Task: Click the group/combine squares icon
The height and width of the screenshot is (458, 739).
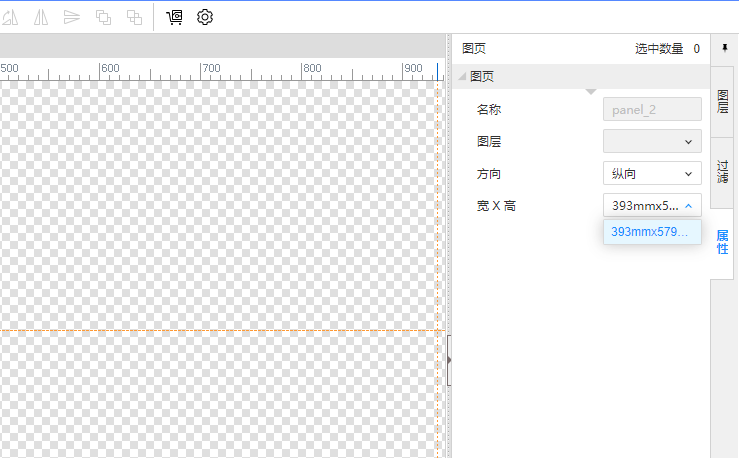Action: [x=103, y=17]
